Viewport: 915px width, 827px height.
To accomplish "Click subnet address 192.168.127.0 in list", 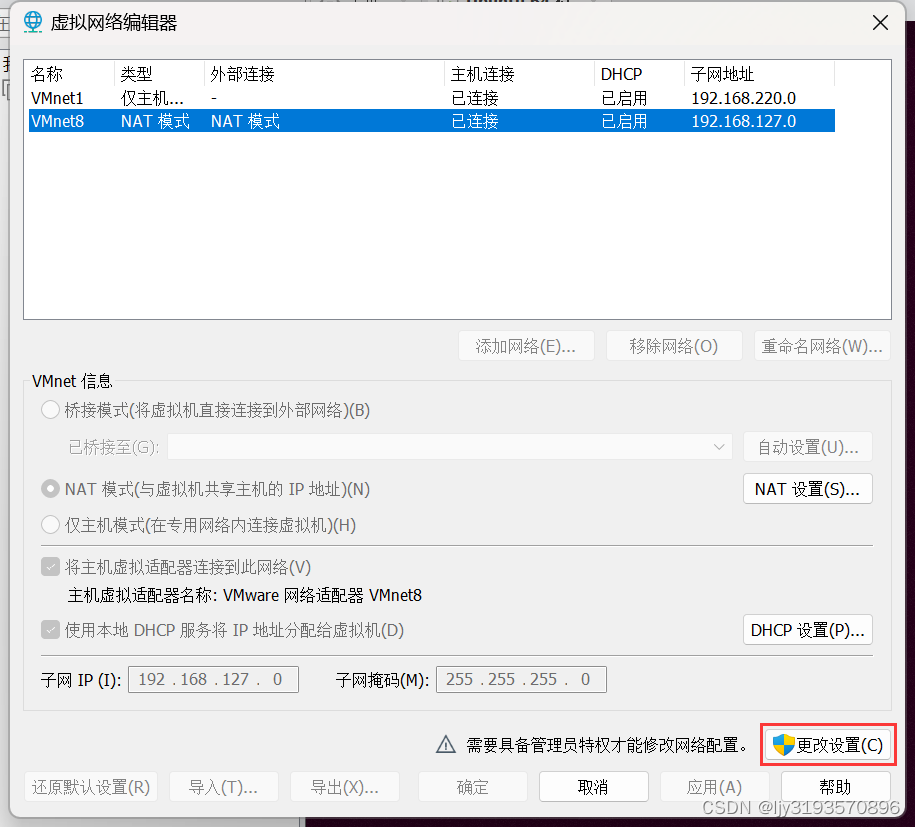I will coord(743,121).
